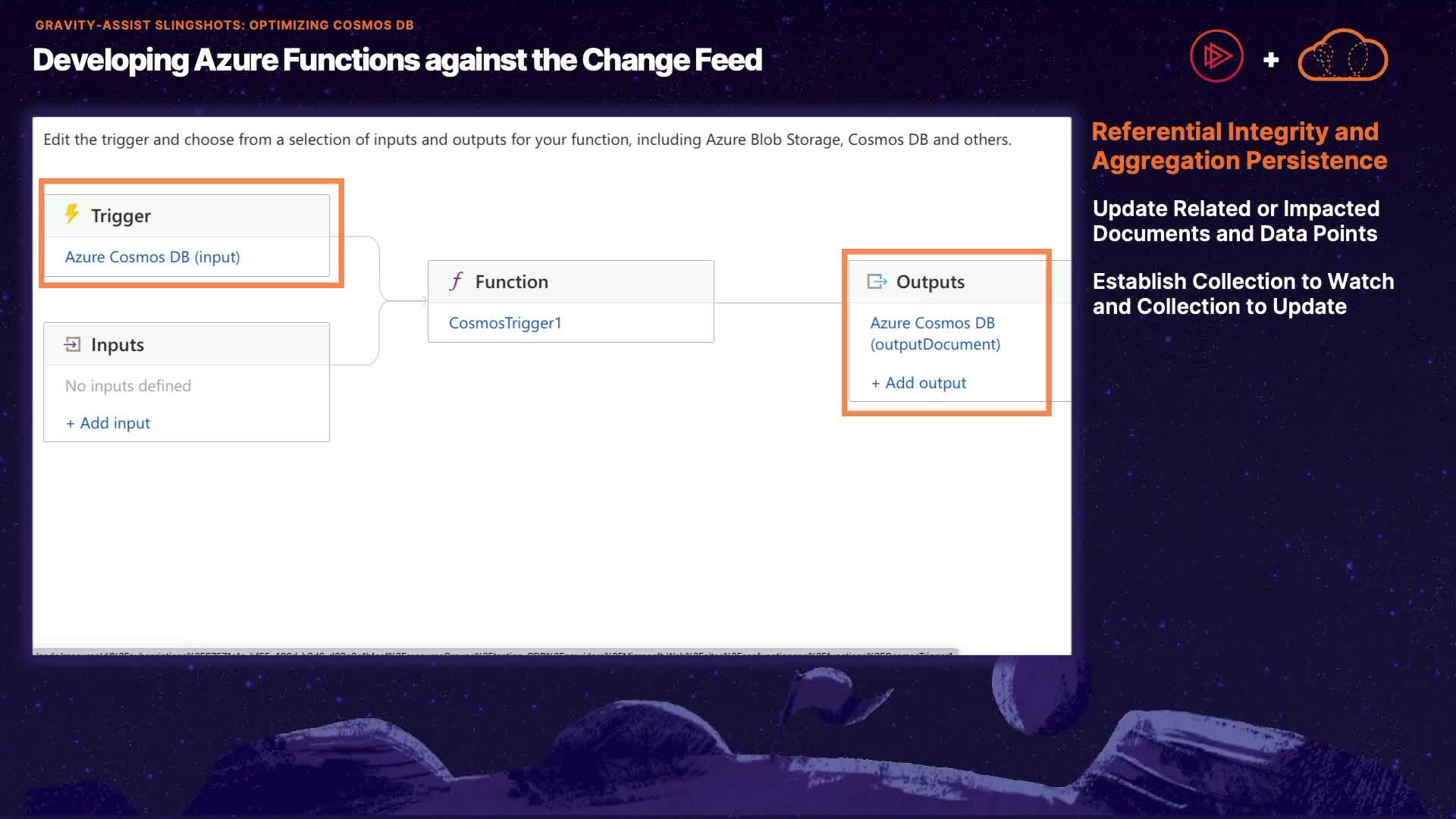Click the slide title about Change Feed
This screenshot has width=1456, height=819.
tap(397, 60)
